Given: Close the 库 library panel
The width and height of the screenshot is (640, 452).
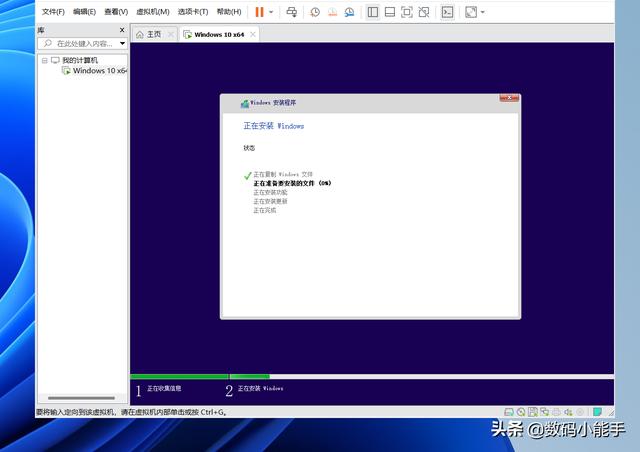Looking at the screenshot, I should [122, 30].
